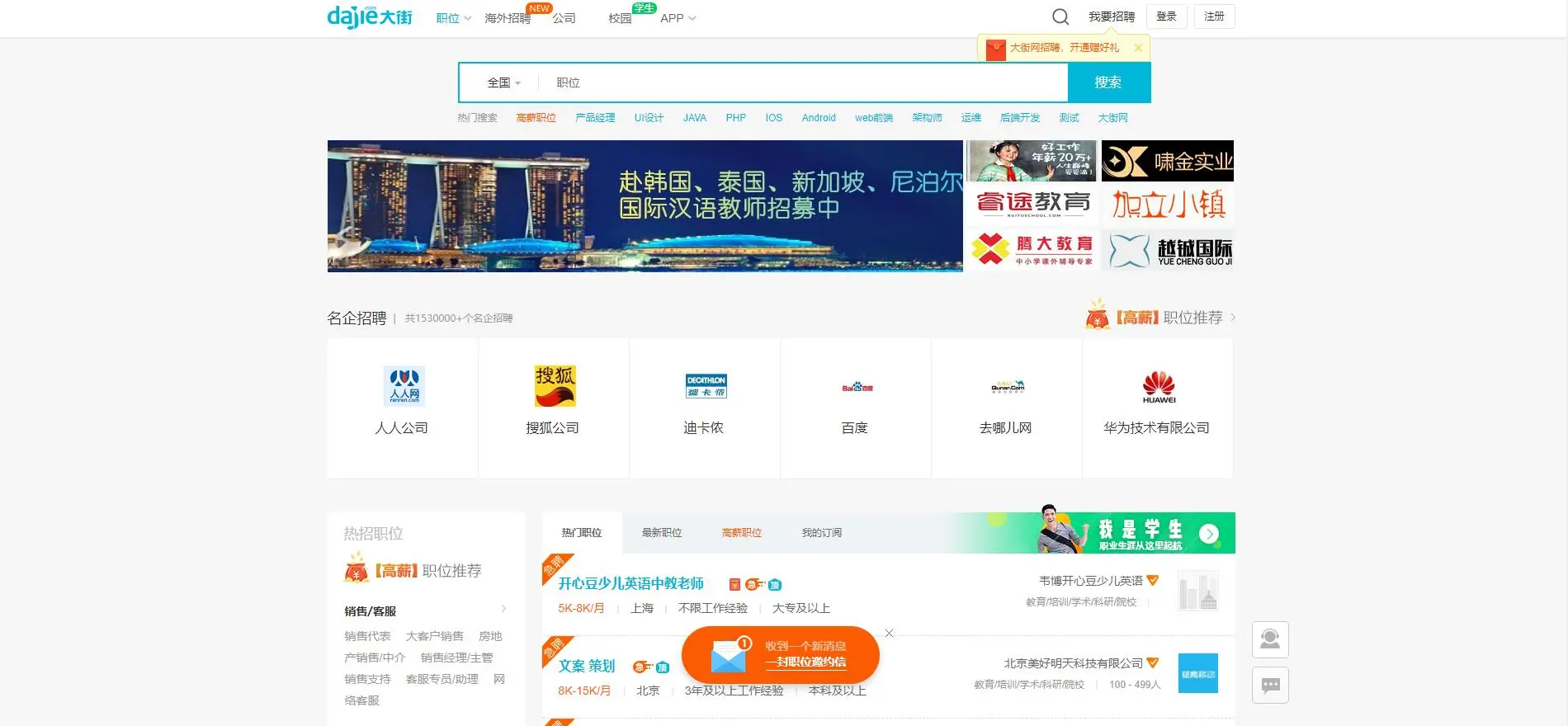Open the 搜狐公司 company logo

click(555, 386)
